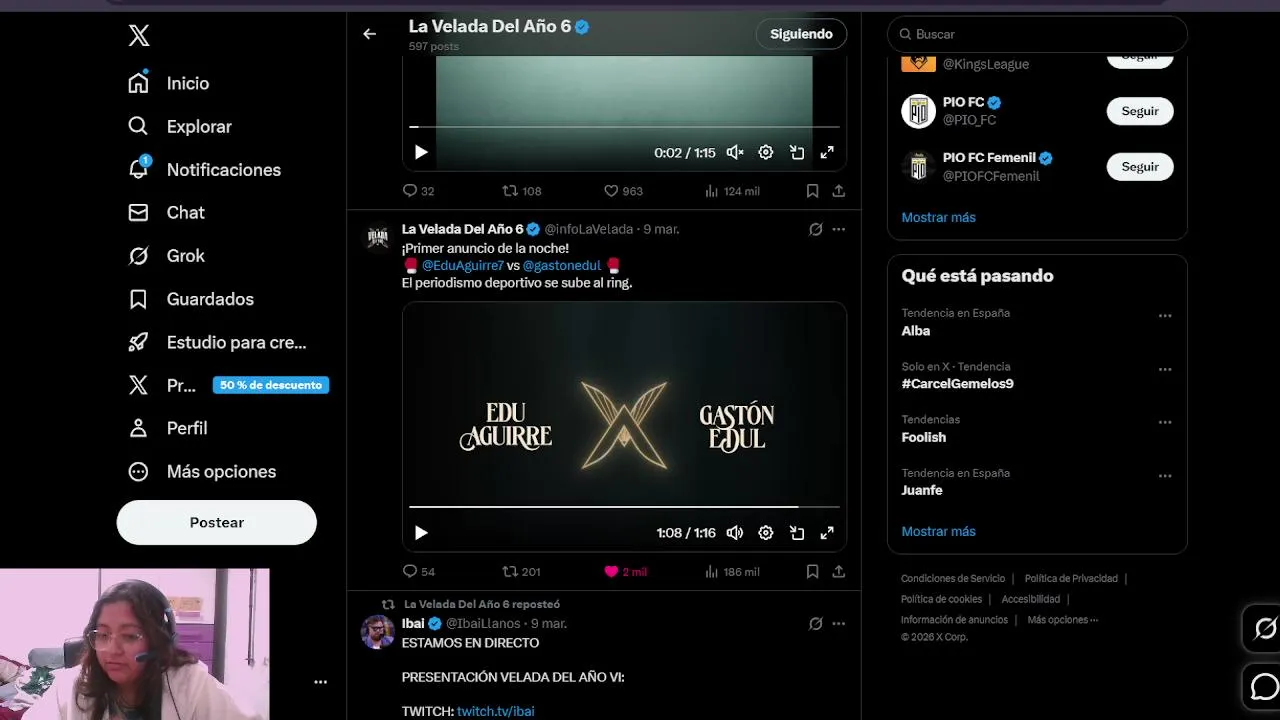Reply to post with 54 comments
The image size is (1280, 720).
coord(418,571)
